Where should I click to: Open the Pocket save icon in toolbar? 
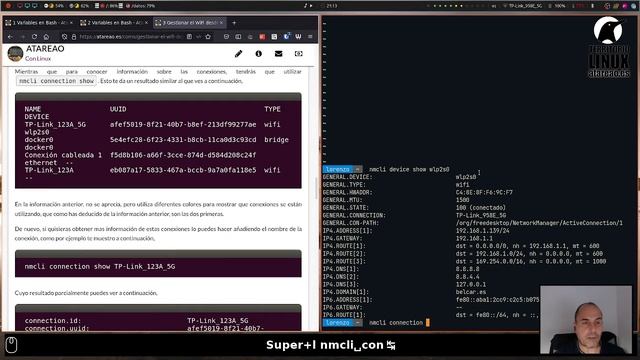pos(227,37)
